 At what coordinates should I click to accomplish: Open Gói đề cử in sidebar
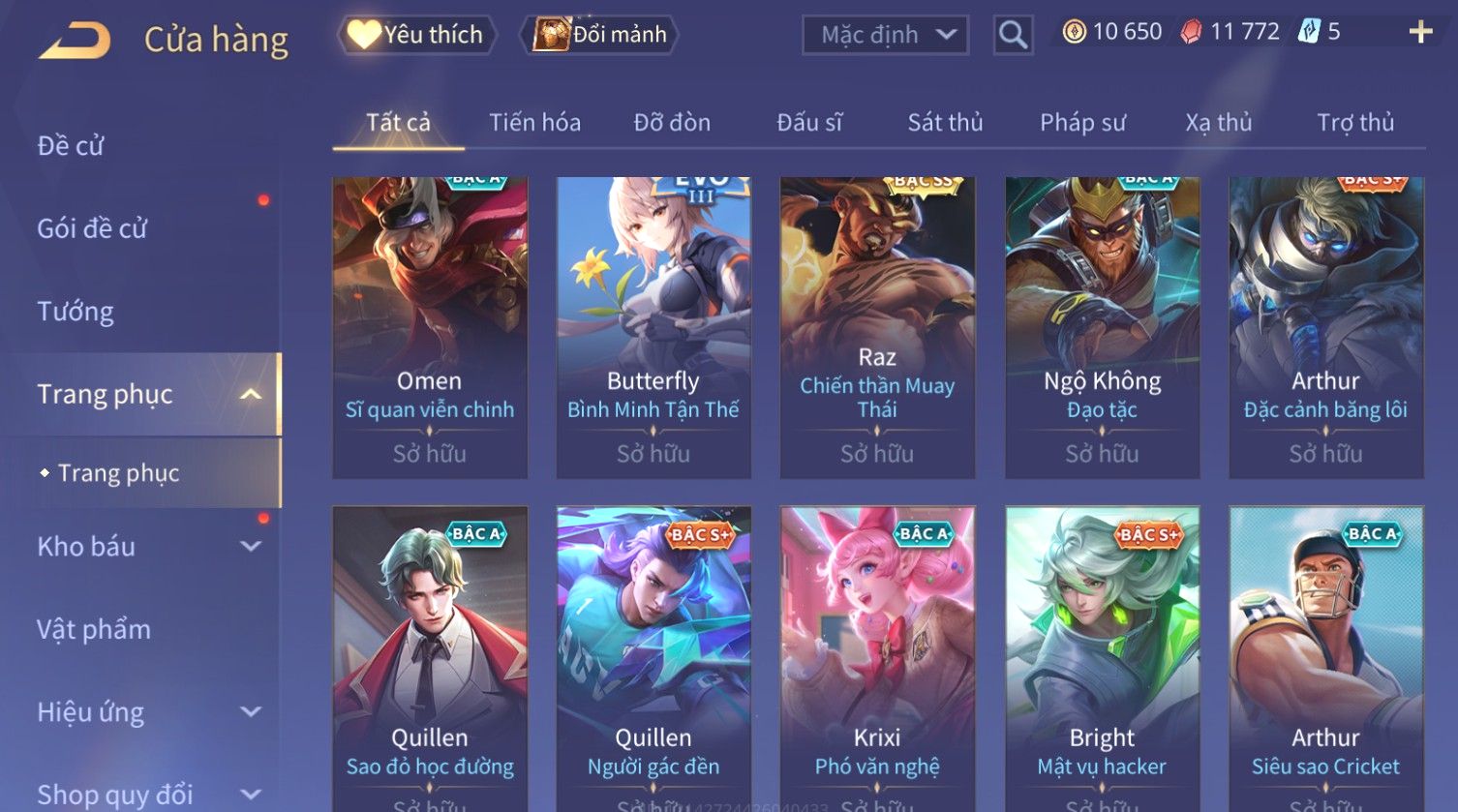(92, 228)
